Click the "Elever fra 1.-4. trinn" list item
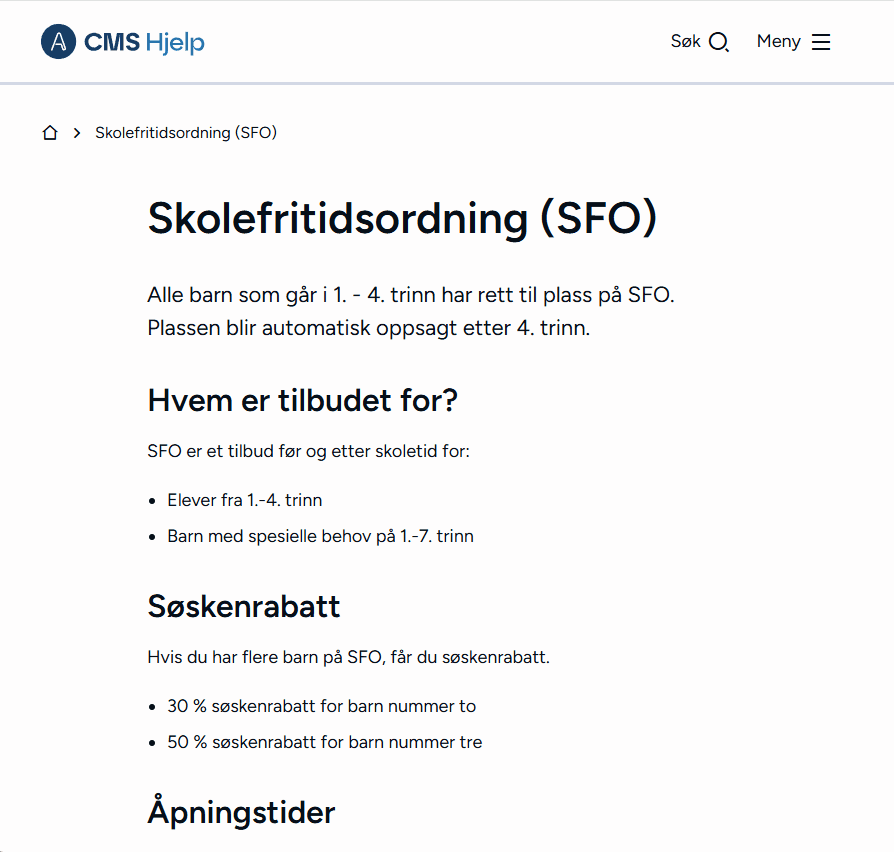 click(245, 500)
